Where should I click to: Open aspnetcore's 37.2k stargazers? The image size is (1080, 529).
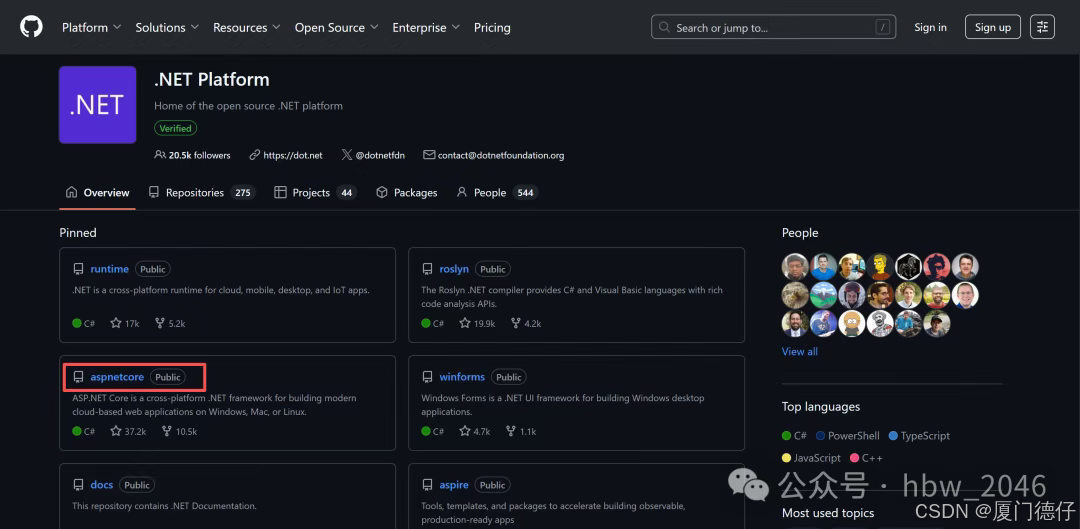pos(128,431)
